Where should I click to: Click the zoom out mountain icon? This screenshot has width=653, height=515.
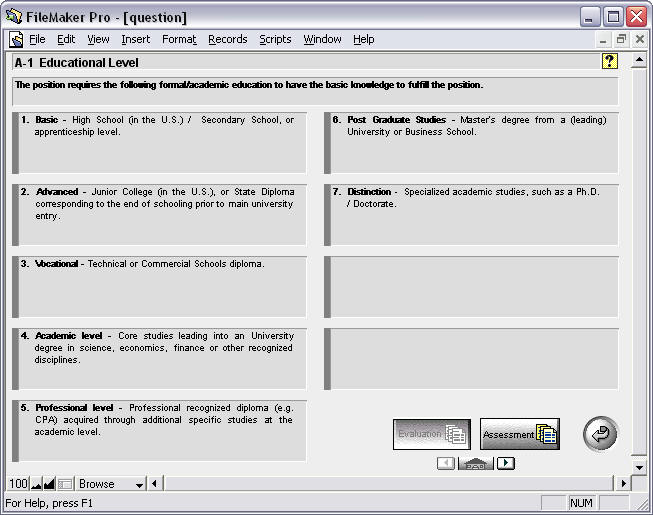click(x=36, y=484)
